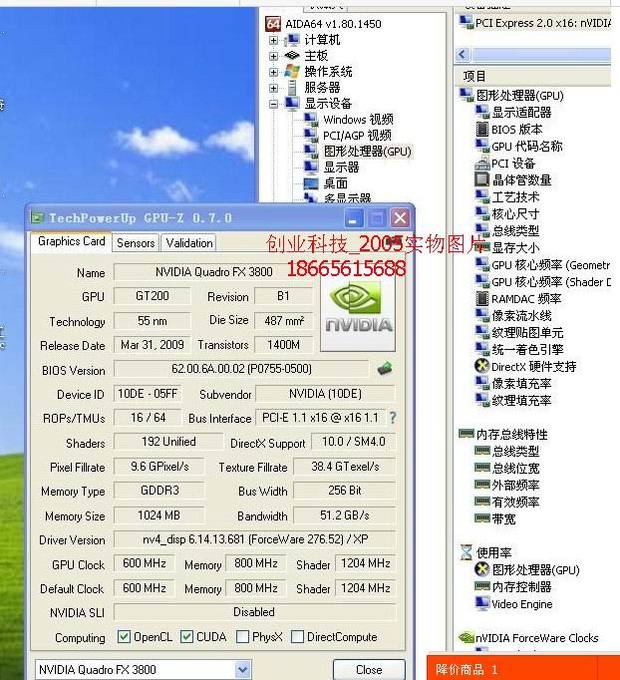Viewport: 620px width, 680px height.
Task: Click the BIOS 版本 chip icon
Action: click(x=482, y=129)
